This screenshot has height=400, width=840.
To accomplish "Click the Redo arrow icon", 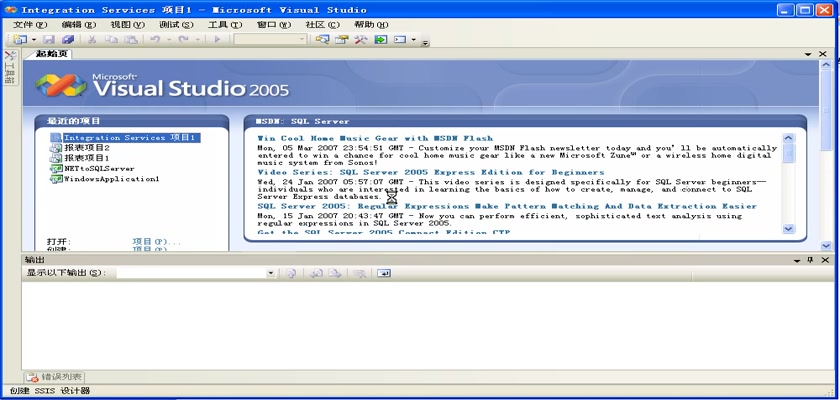I will tap(184, 40).
